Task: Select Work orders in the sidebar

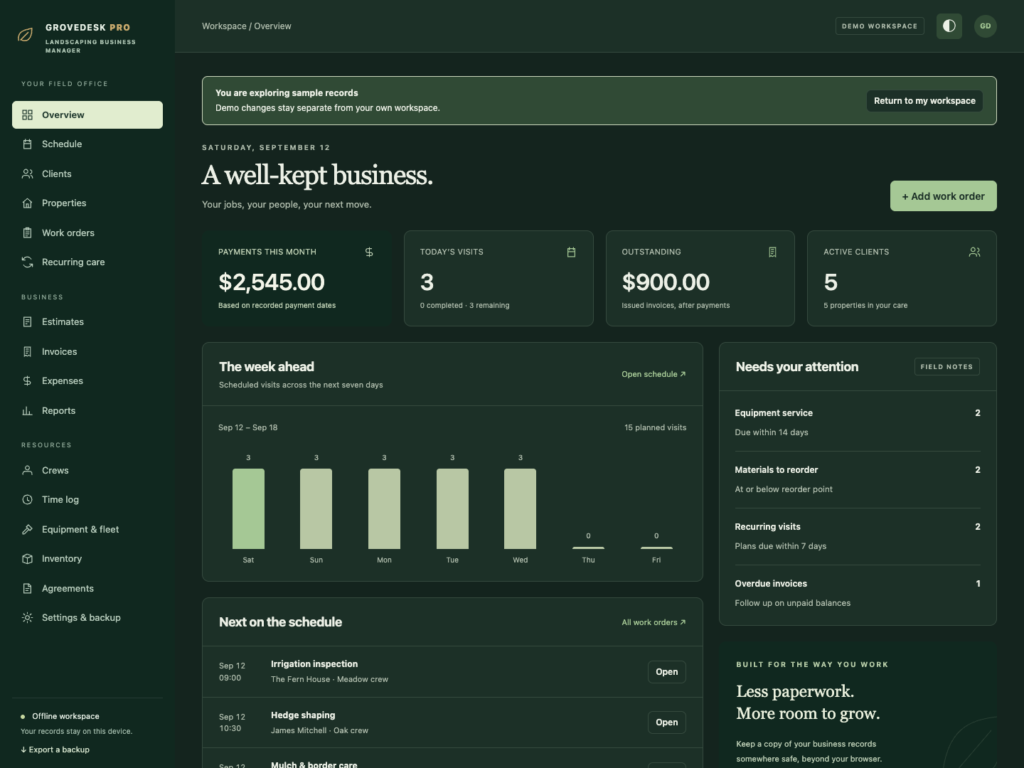Action: [x=88, y=232]
